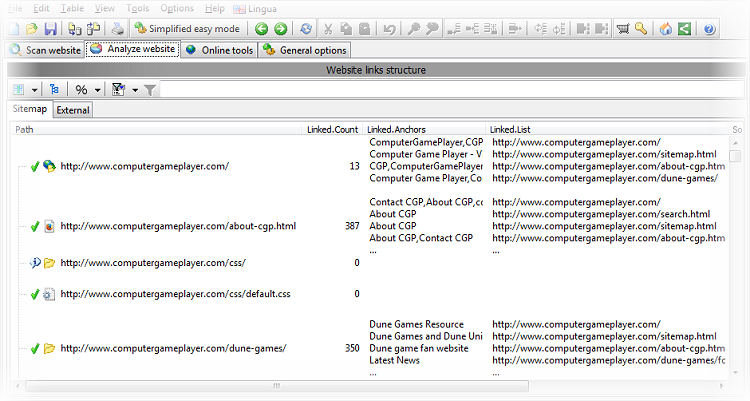Click the Copy icon next to scissors
Screen dimensions: 750x401
(x=346, y=29)
